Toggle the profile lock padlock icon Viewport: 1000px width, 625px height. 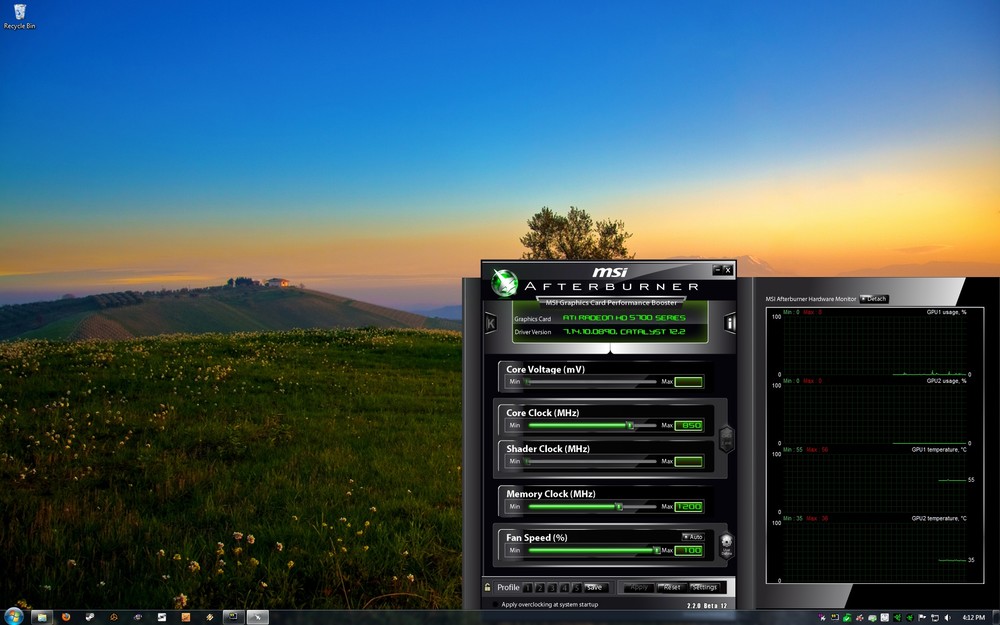[x=488, y=587]
